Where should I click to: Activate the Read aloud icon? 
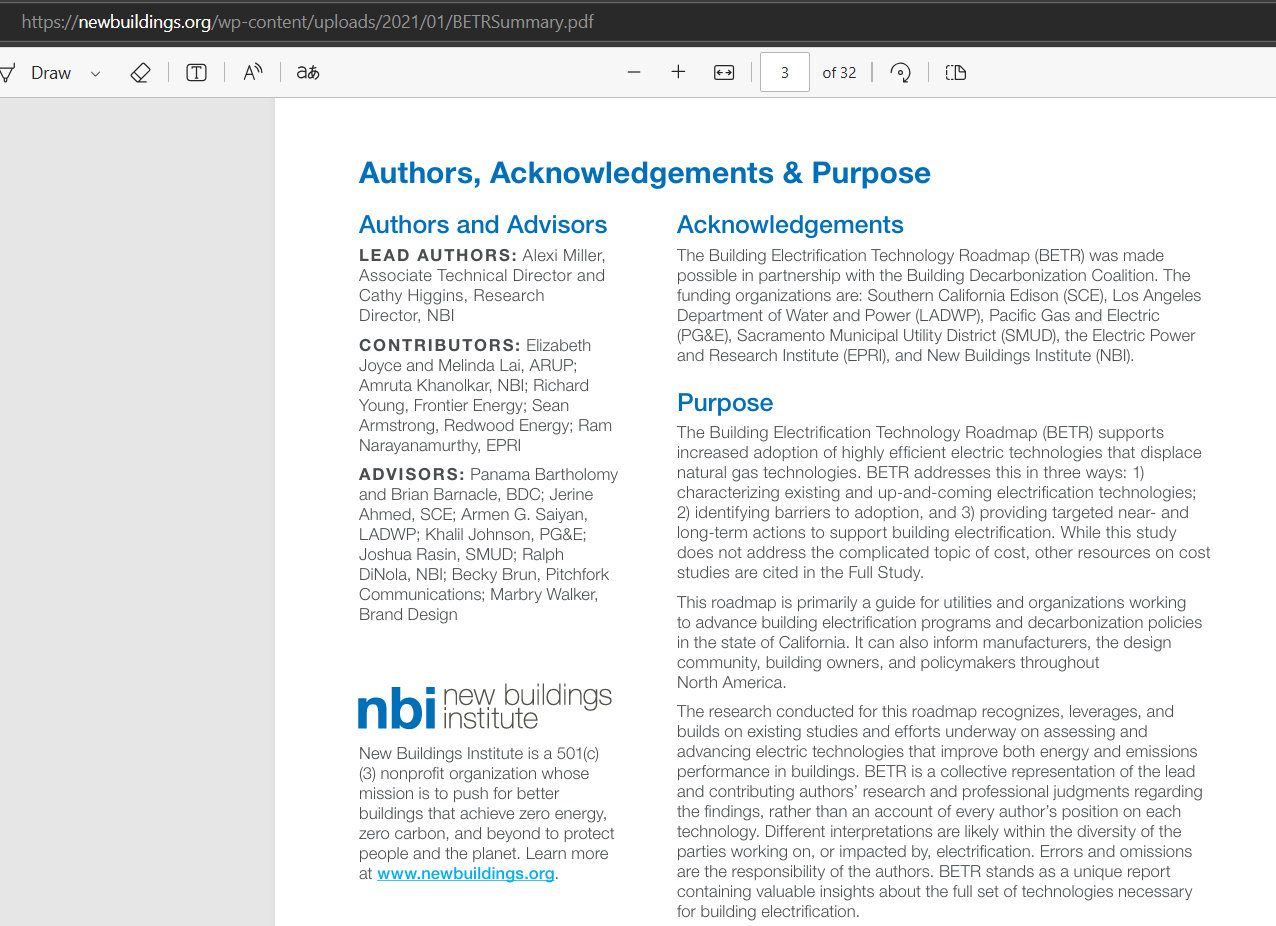pos(253,72)
